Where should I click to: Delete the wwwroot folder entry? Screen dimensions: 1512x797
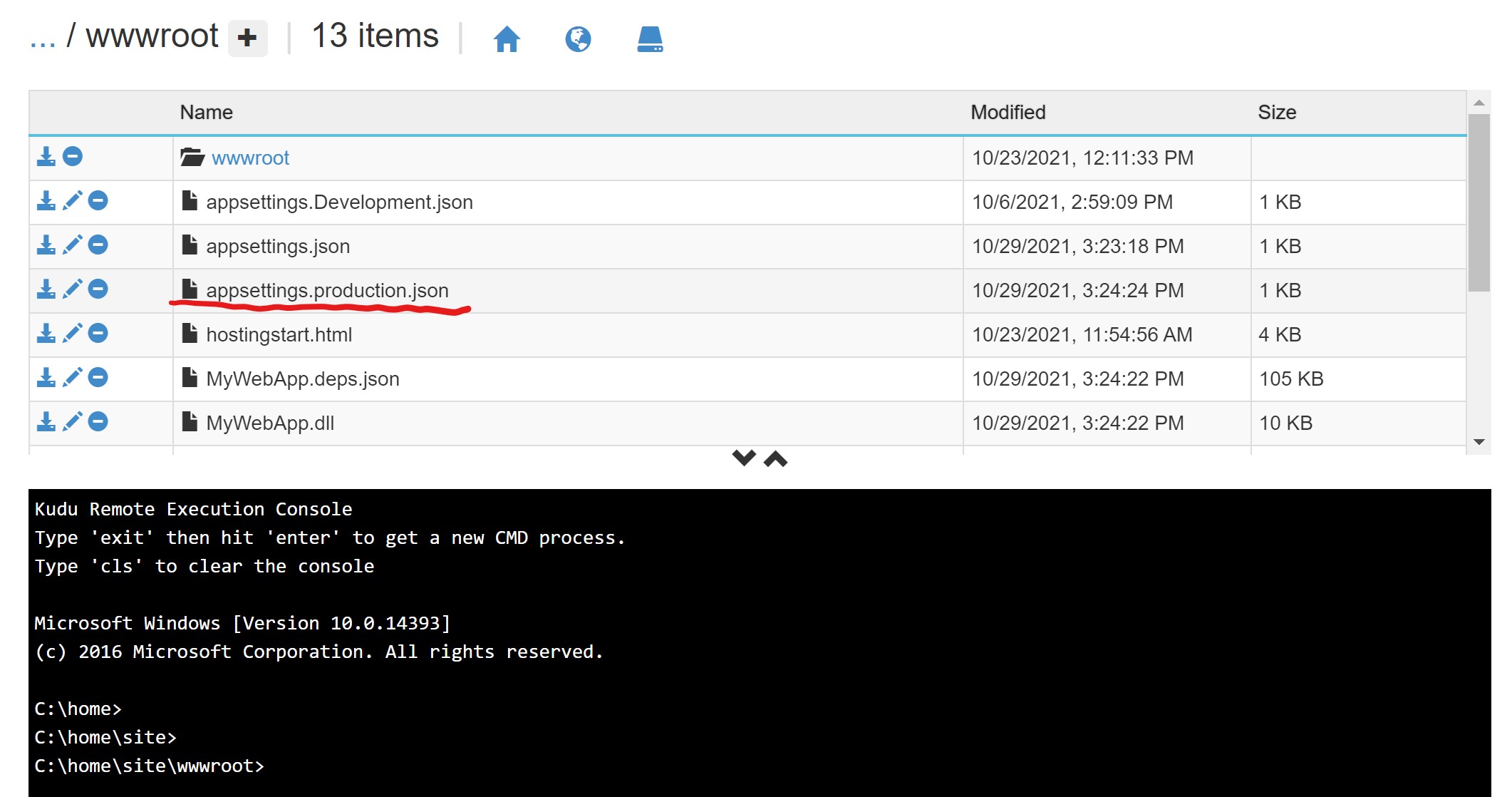click(x=73, y=157)
